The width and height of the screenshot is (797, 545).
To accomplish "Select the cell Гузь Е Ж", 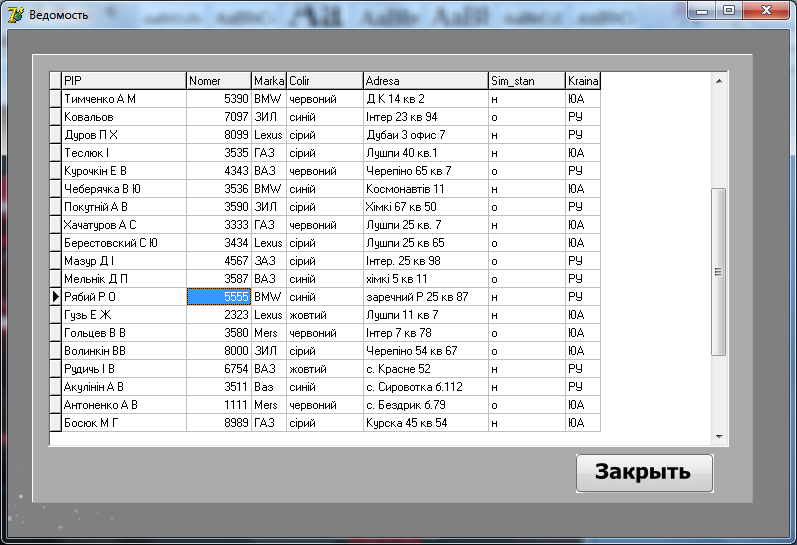I will pyautogui.click(x=124, y=315).
